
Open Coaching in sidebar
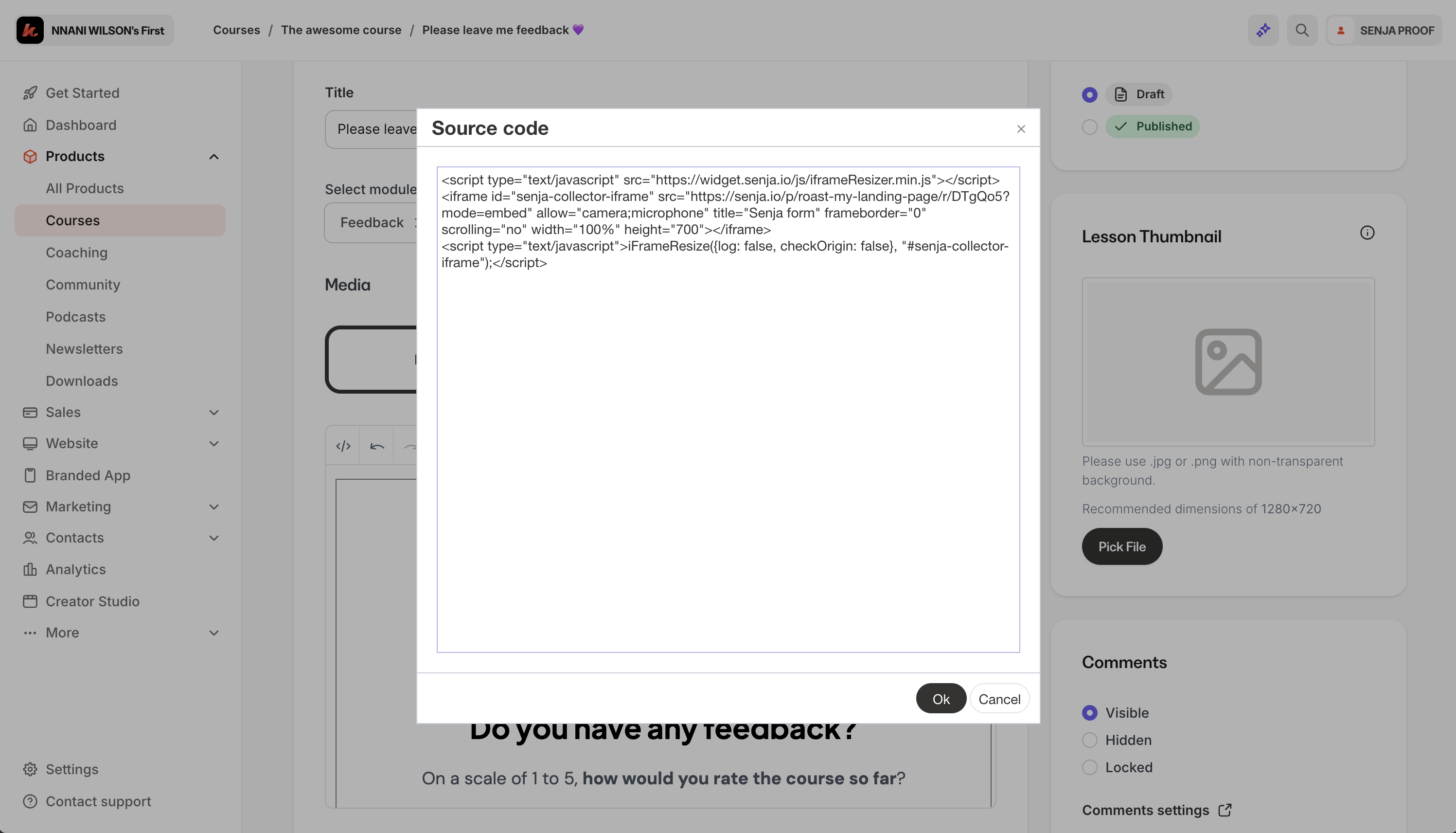(77, 253)
